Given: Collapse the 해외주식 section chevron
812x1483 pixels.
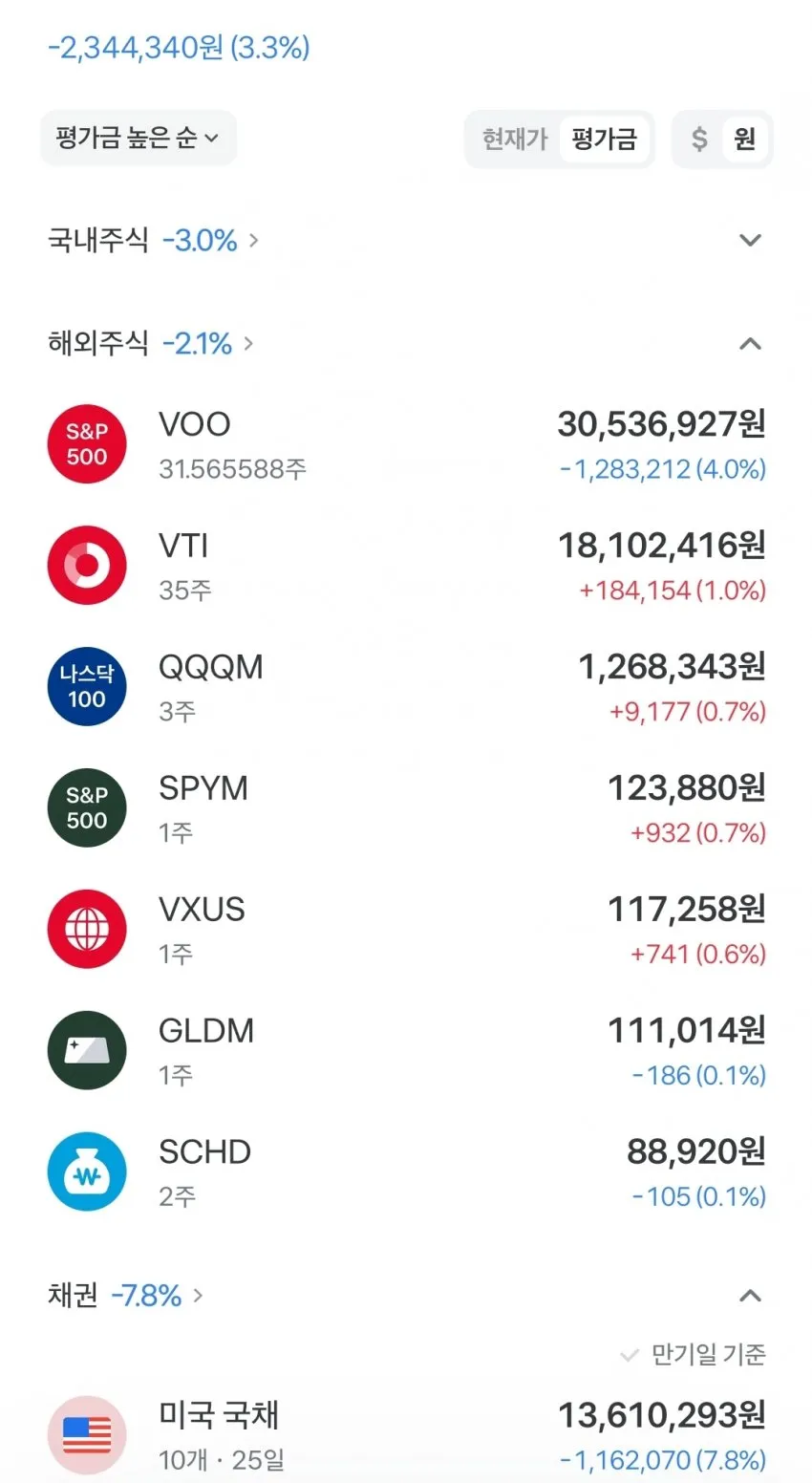Looking at the screenshot, I should coord(751,343).
